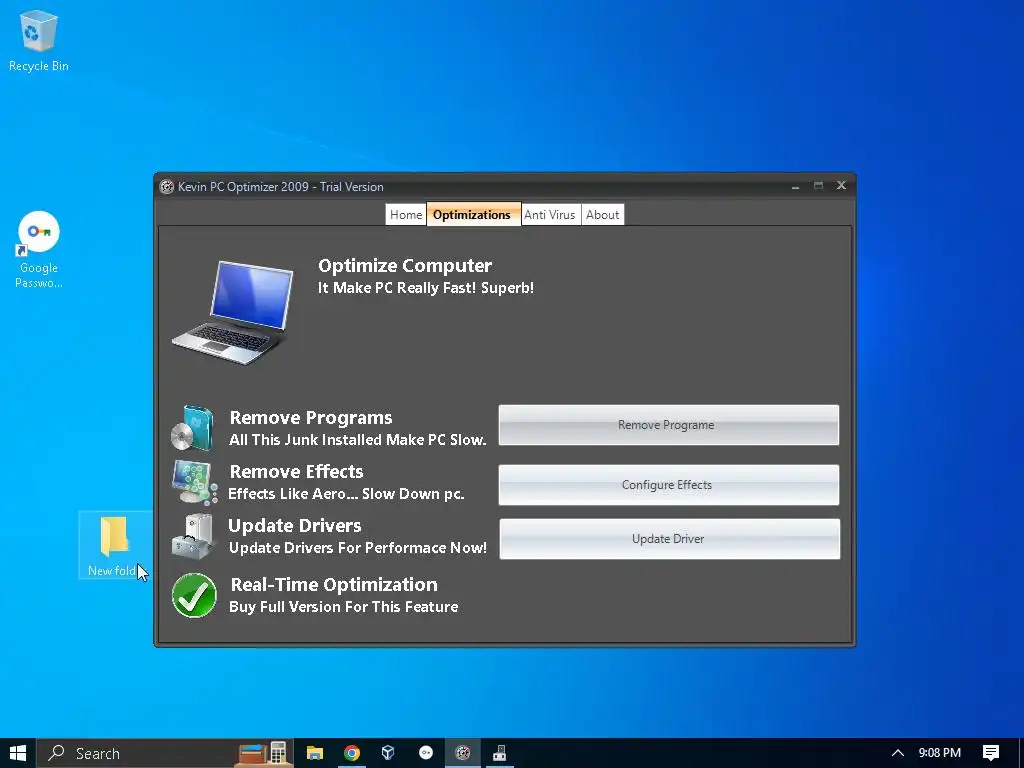The height and width of the screenshot is (768, 1024).
Task: Click the VirtualBox cube taskbar icon
Action: point(389,753)
